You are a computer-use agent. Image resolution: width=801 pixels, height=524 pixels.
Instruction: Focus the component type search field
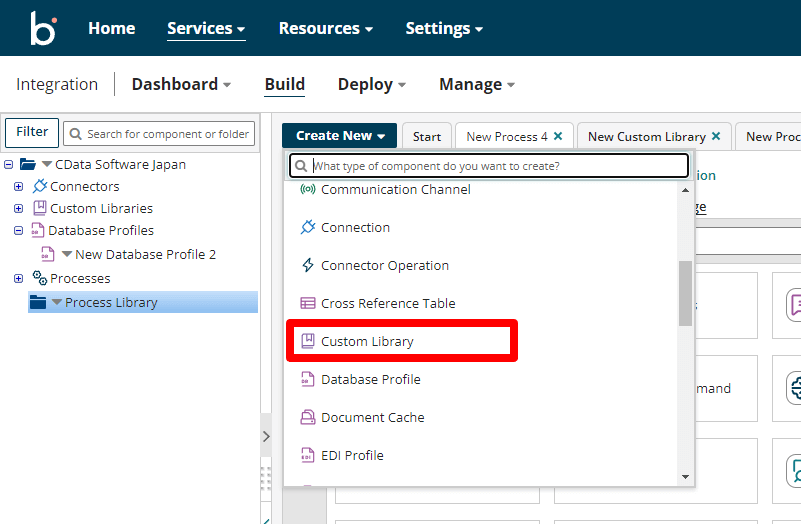click(498, 166)
